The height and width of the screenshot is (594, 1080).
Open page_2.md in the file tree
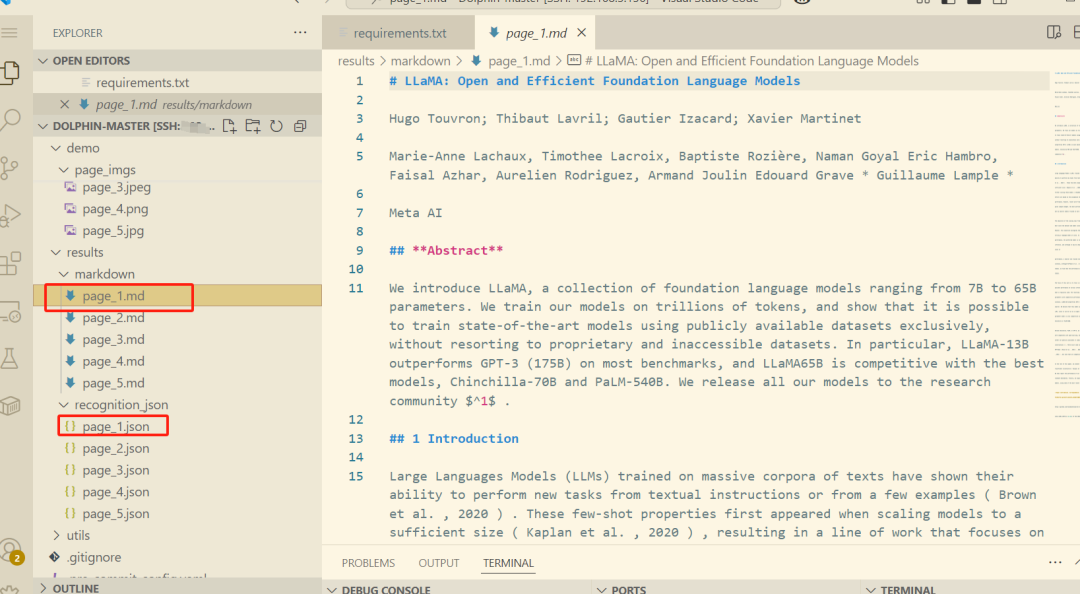pos(113,318)
